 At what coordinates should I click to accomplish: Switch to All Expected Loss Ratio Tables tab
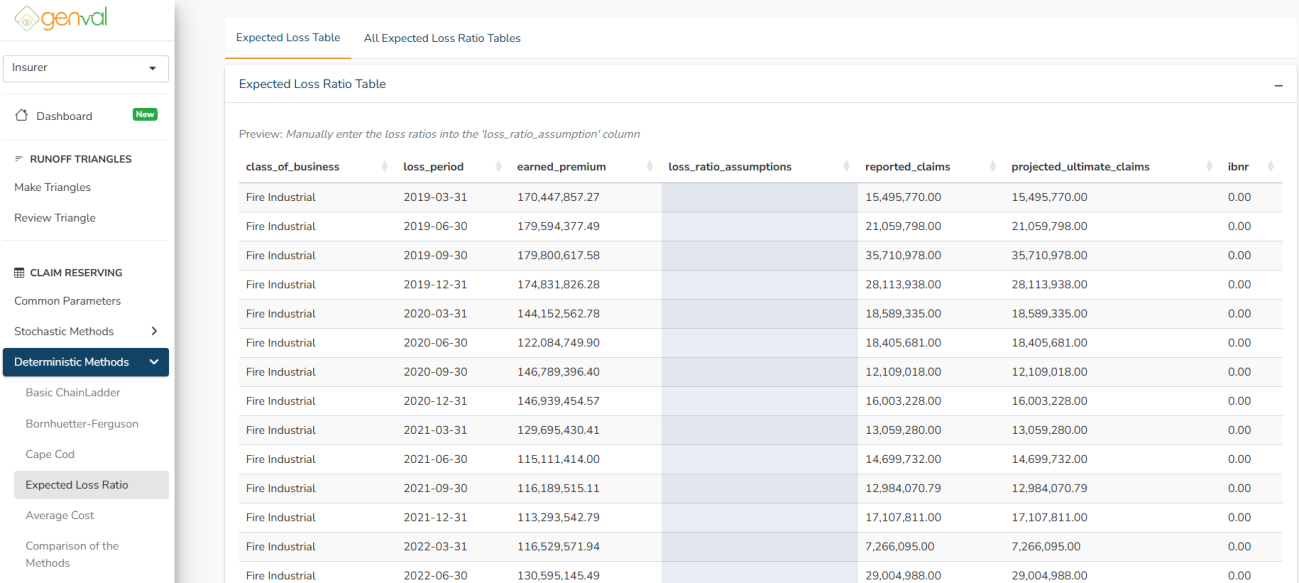[442, 38]
